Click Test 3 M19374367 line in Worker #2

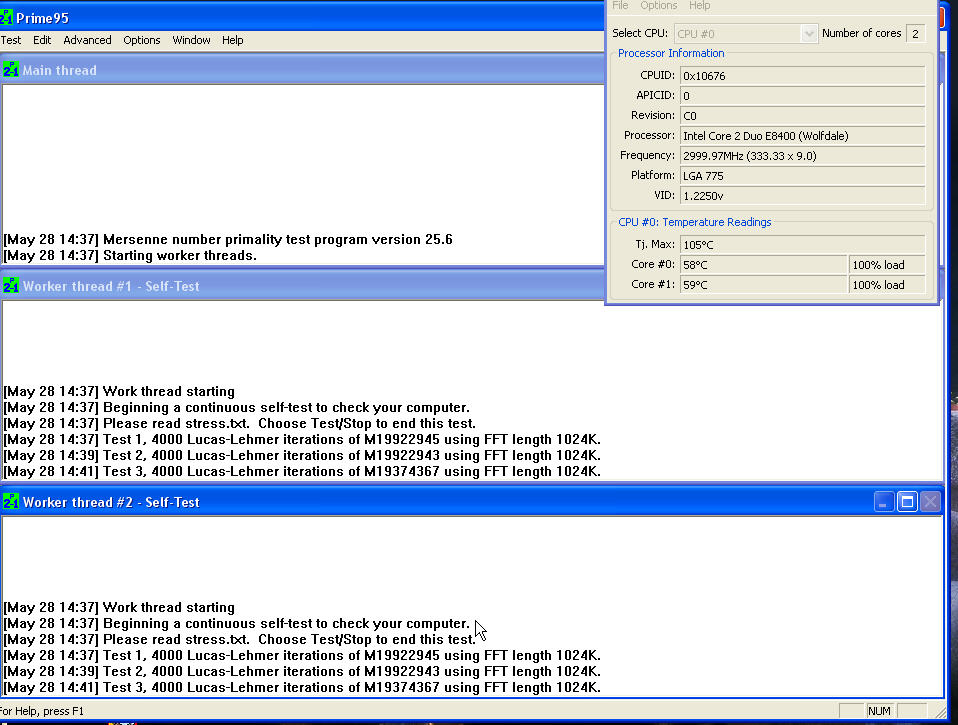pyautogui.click(x=302, y=687)
